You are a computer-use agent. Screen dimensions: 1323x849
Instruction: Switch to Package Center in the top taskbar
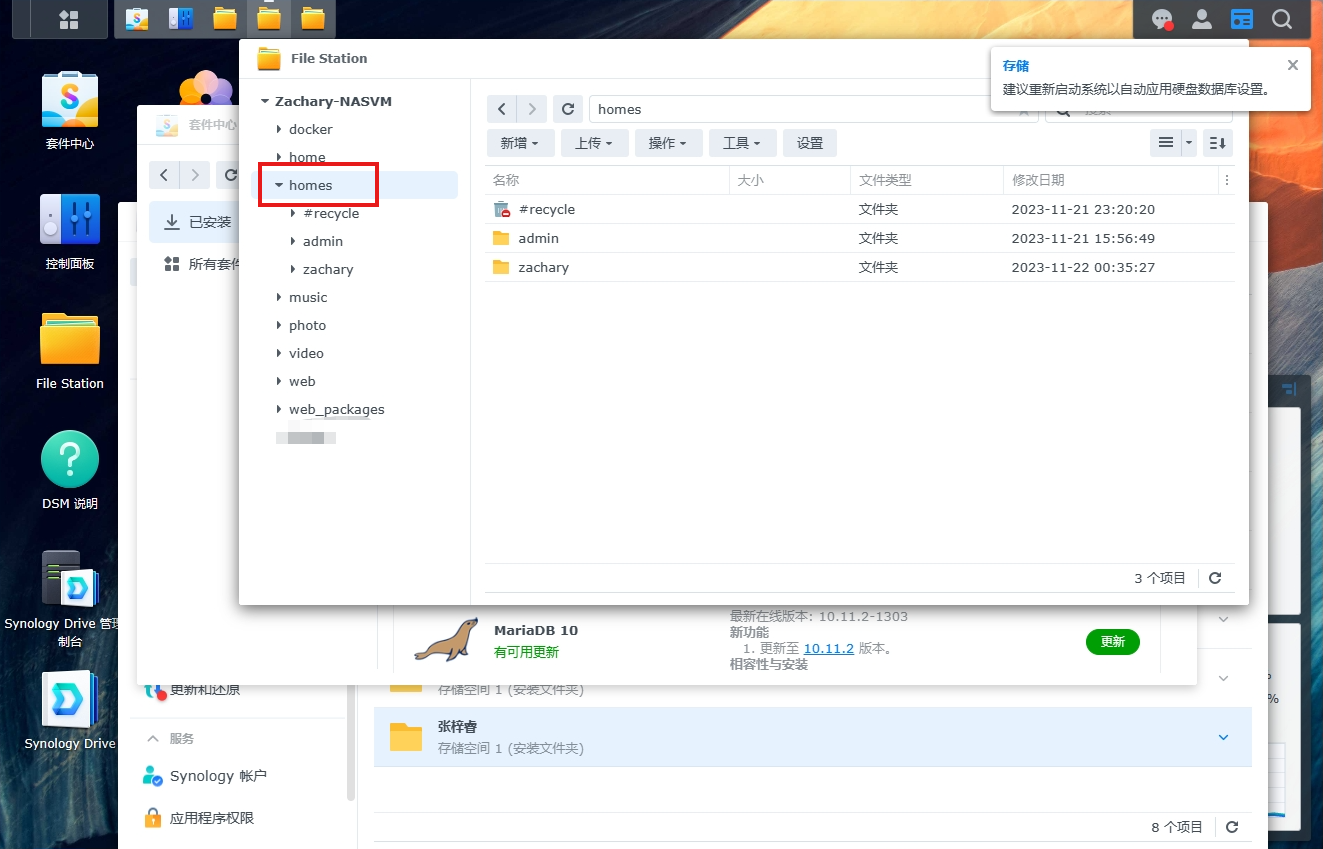pyautogui.click(x=137, y=19)
